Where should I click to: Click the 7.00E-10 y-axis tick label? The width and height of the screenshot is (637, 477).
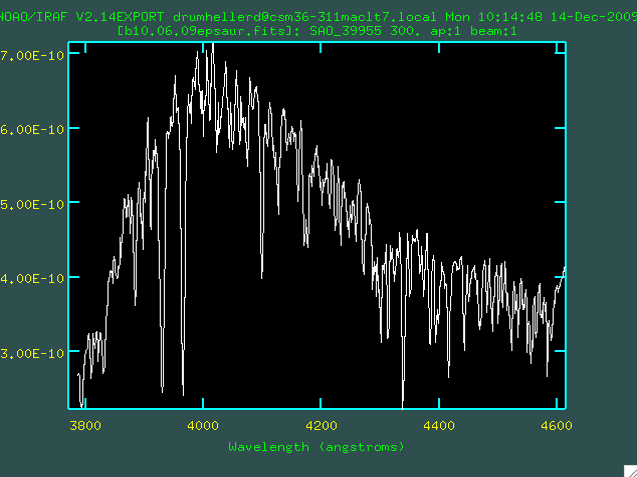[x=33, y=55]
